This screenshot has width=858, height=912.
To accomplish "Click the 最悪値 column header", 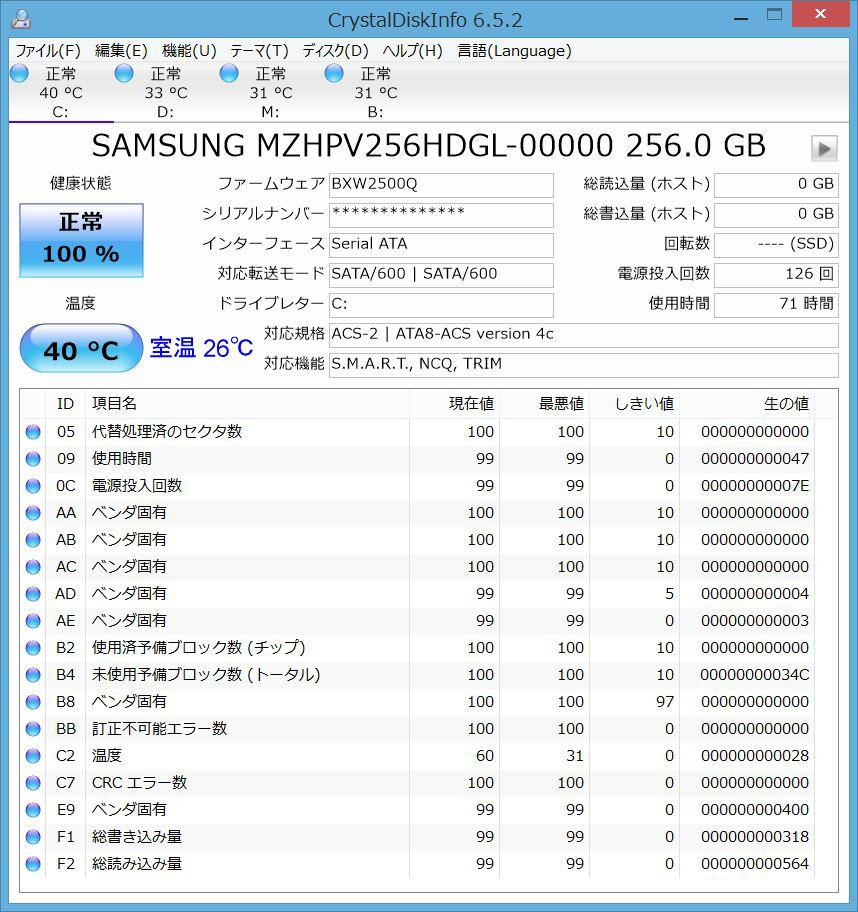I will tap(544, 404).
